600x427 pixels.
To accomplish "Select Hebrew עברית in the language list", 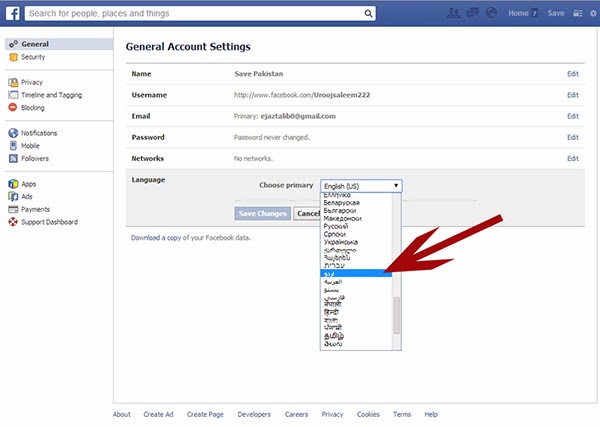I will pos(334,265).
